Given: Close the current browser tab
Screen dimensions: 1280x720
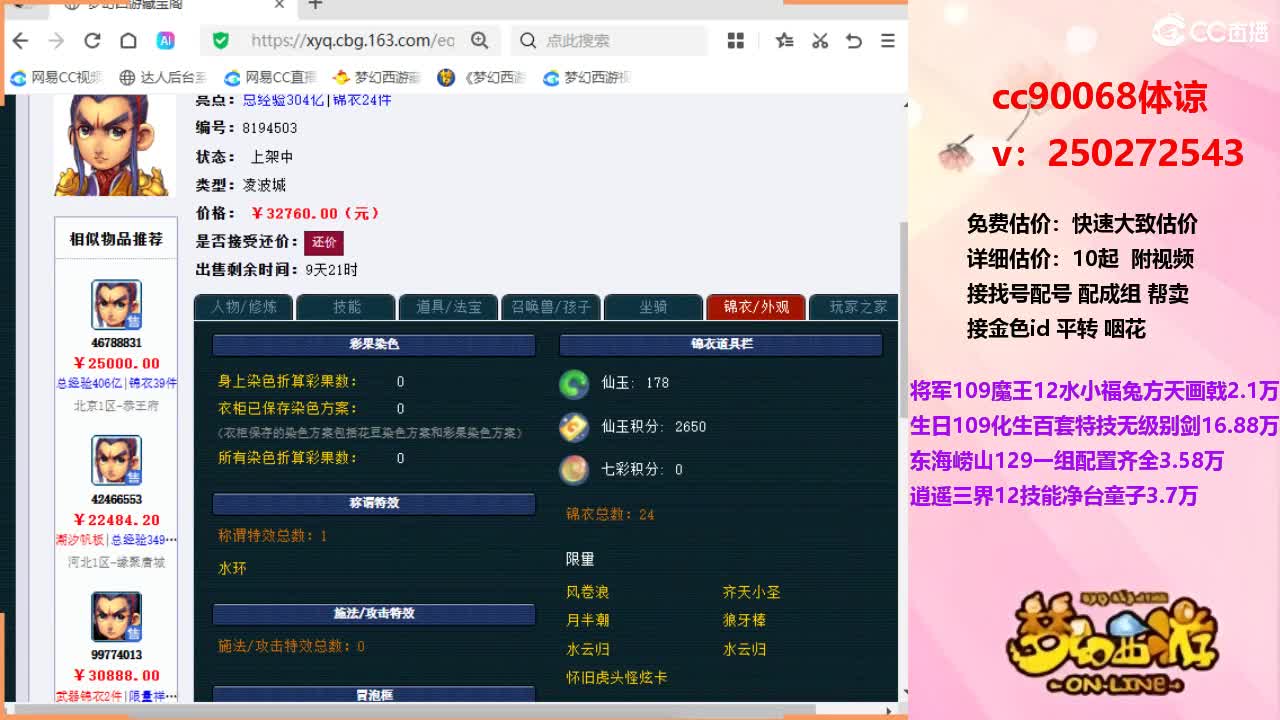Looking at the screenshot, I should pyautogui.click(x=279, y=5).
